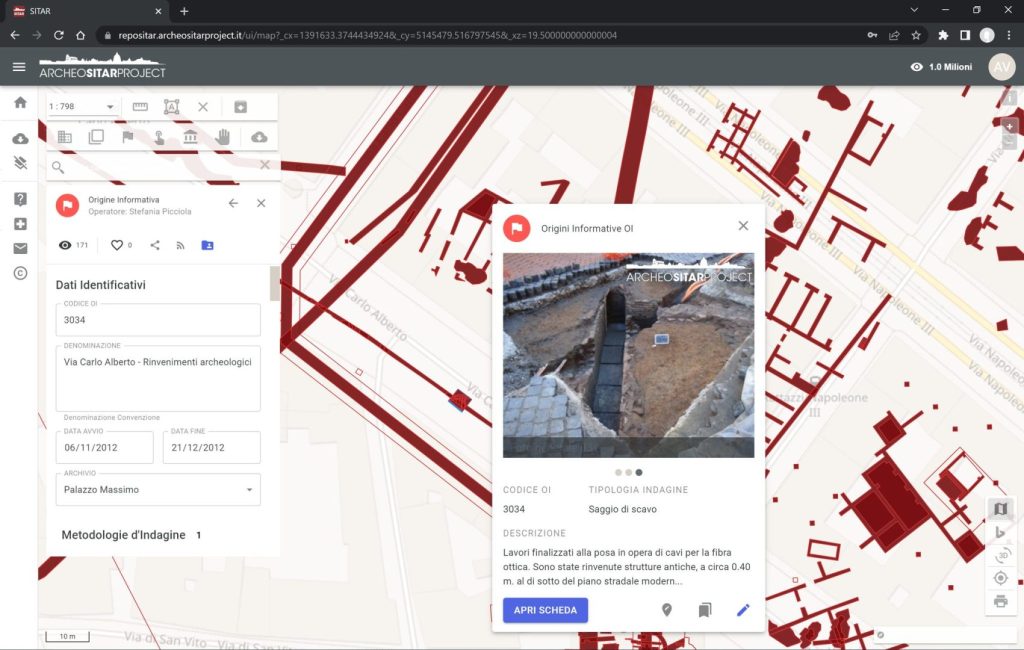
Task: Click the popup edit pencil icon
Action: (x=743, y=610)
